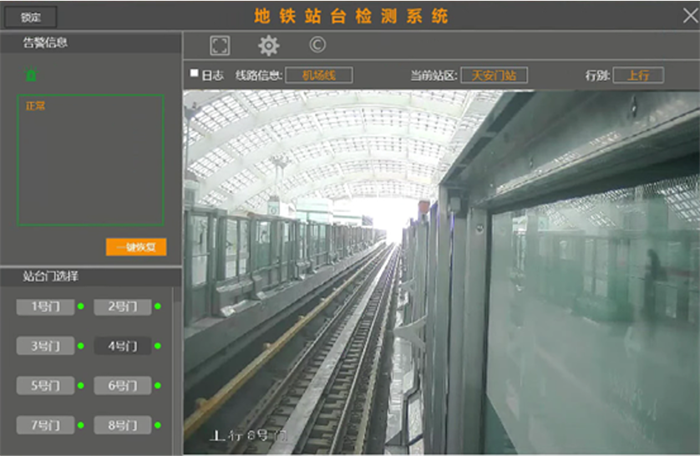Click the fullscreen frame icon
The width and height of the screenshot is (700, 456).
coord(220,45)
